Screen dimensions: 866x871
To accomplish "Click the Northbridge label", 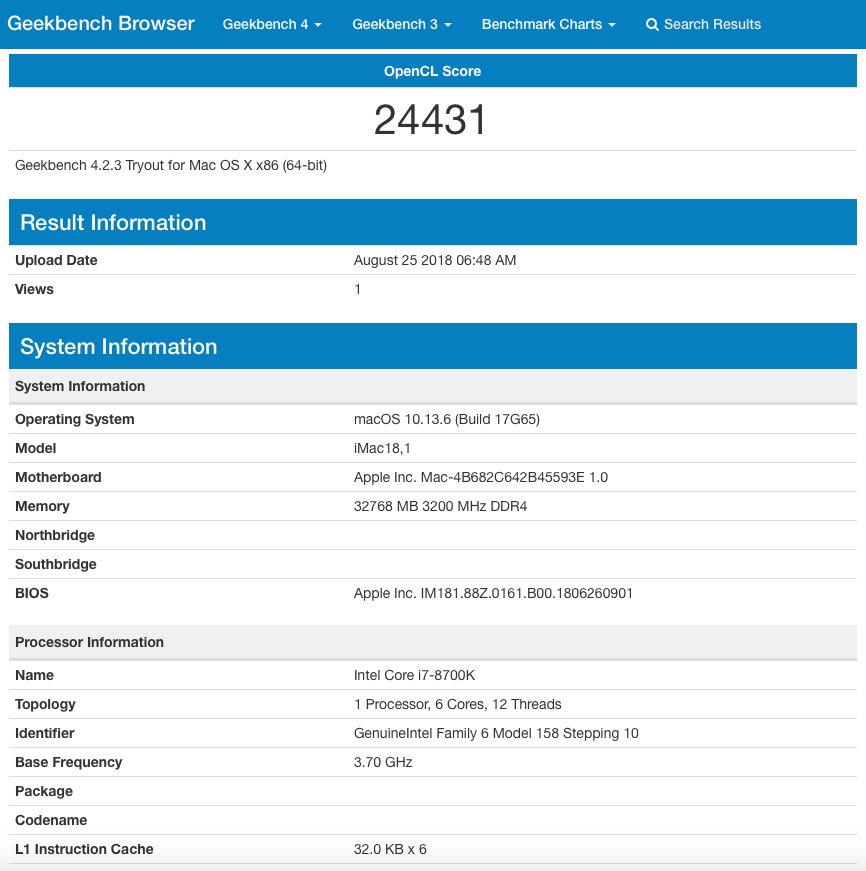I will pos(55,535).
